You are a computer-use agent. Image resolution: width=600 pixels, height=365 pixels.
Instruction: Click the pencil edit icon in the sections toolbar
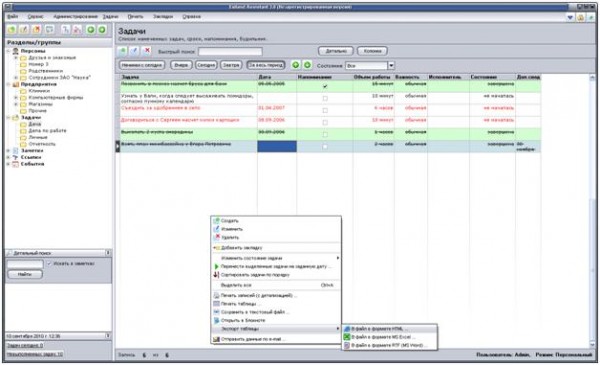[24, 29]
